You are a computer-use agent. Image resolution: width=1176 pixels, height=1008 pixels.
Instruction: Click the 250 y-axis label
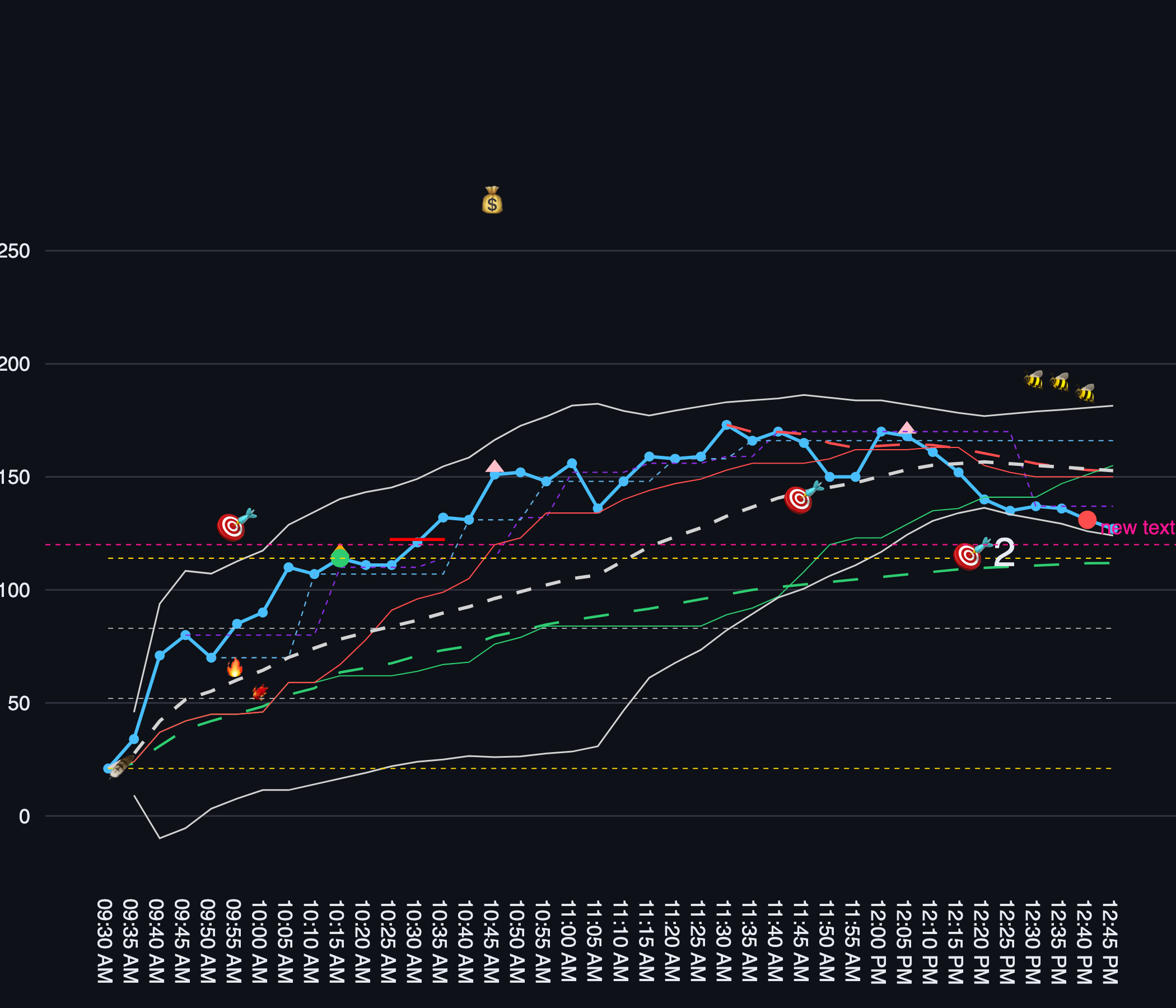(15, 251)
